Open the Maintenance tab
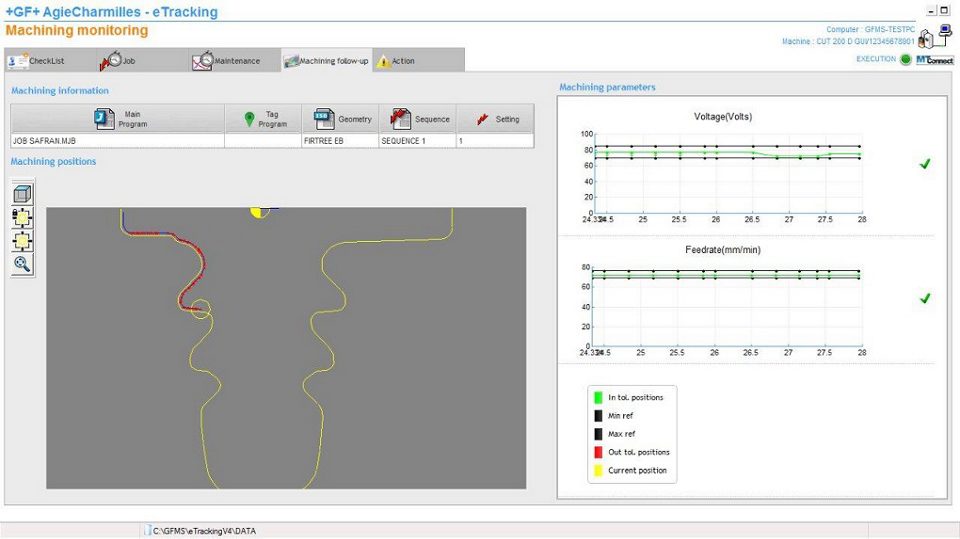This screenshot has height=539, width=960. point(227,61)
